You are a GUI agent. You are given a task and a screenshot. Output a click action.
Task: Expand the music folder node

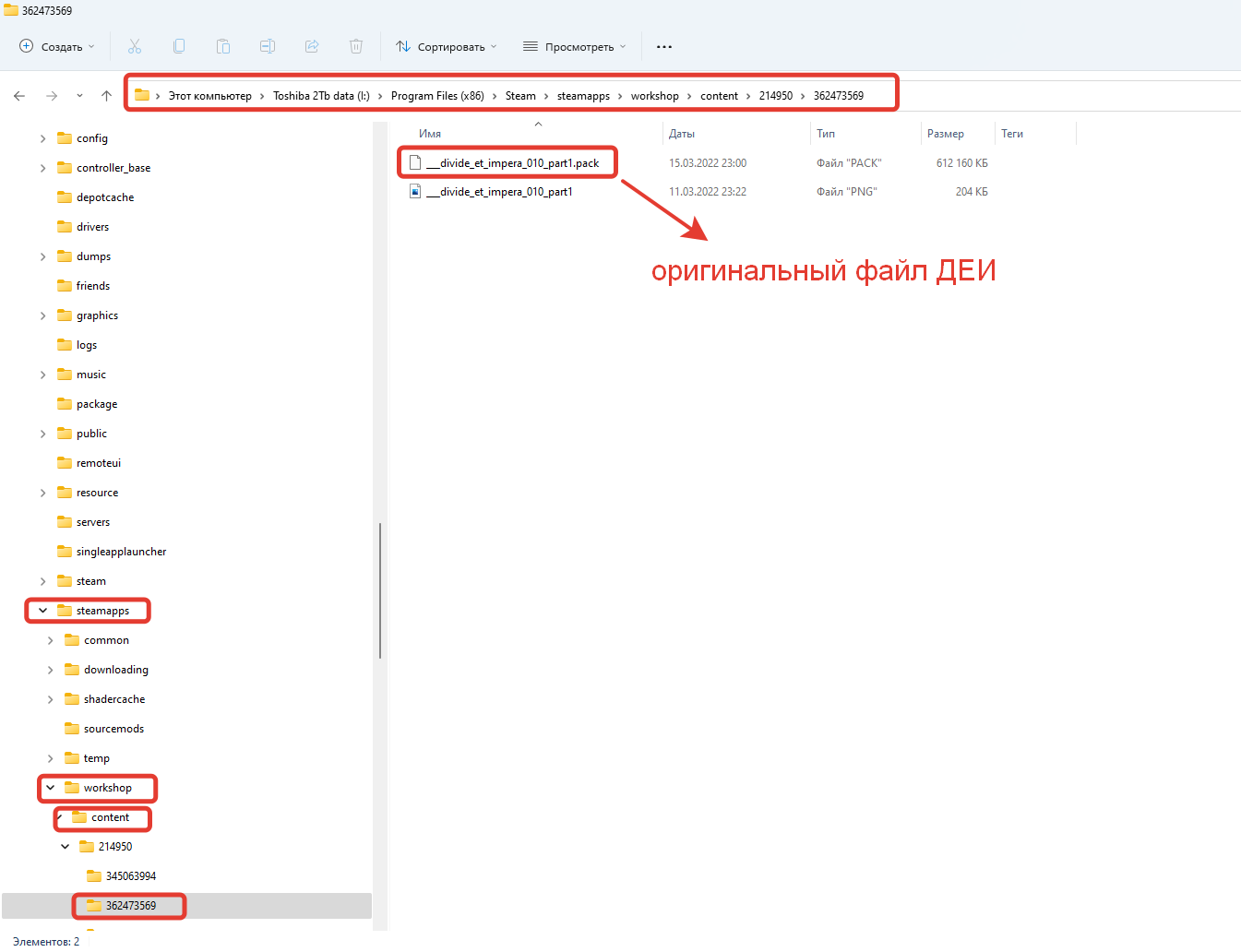(x=42, y=375)
